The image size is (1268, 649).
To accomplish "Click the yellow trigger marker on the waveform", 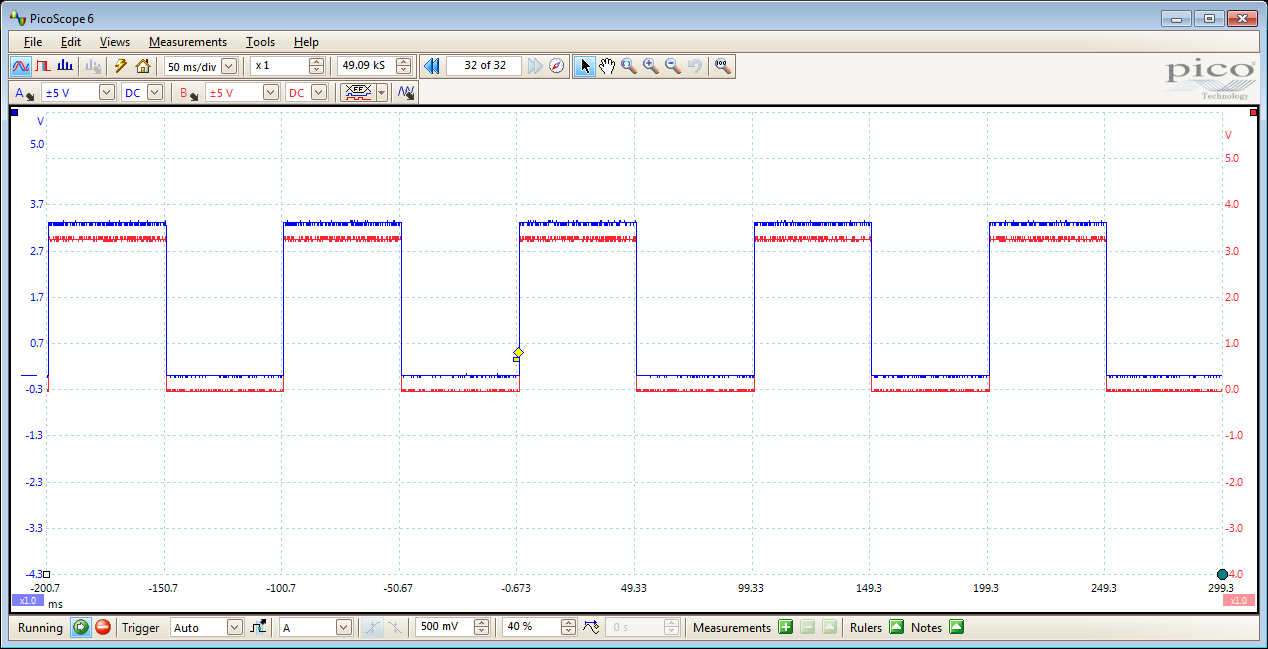I will click(517, 353).
